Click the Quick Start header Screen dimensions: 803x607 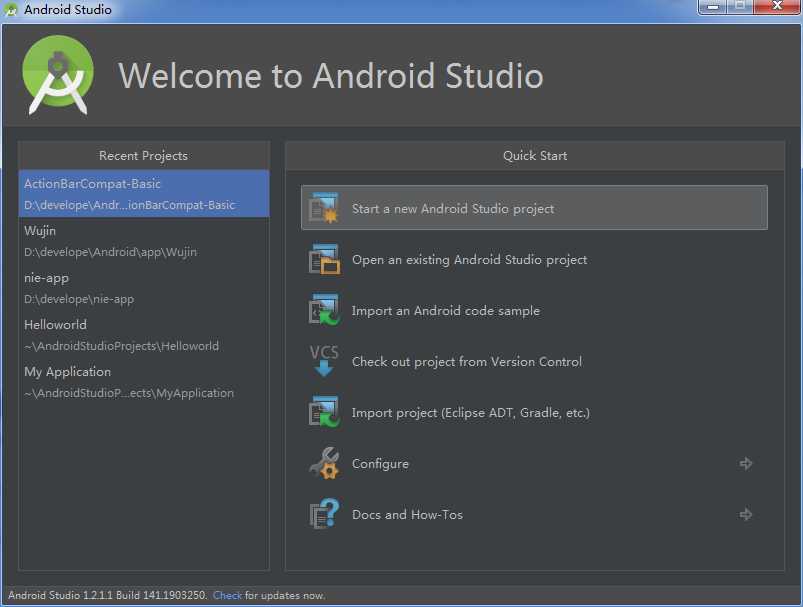[535, 156]
